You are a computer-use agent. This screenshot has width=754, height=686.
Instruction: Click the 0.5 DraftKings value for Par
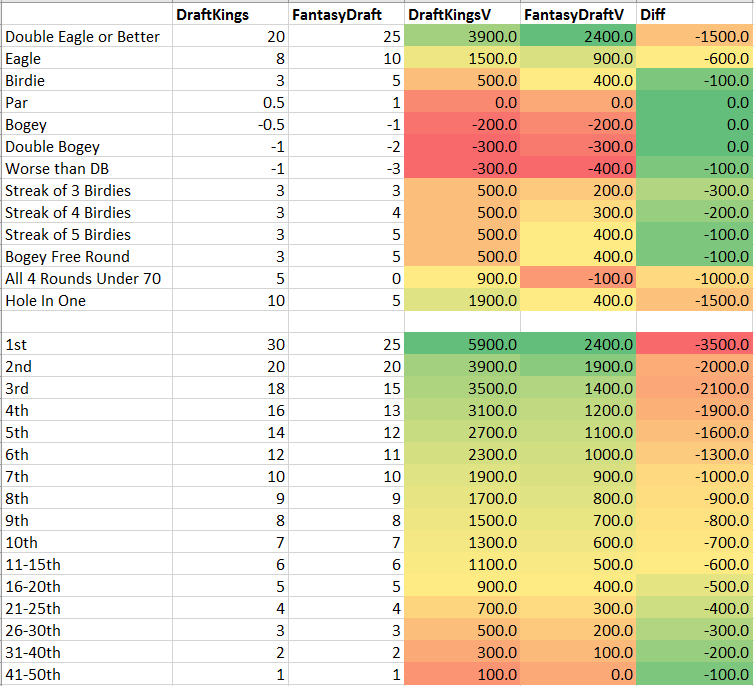[230, 102]
